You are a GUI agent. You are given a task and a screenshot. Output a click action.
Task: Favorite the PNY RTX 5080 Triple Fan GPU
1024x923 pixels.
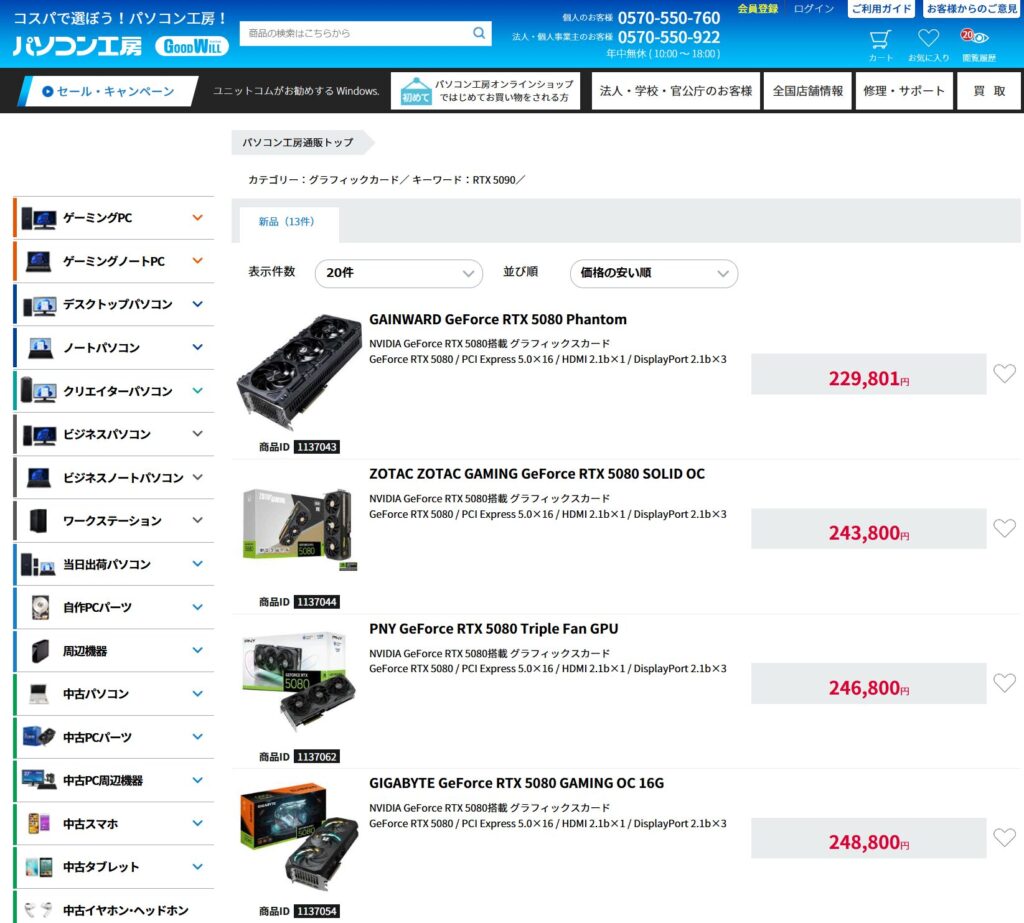pos(1004,683)
